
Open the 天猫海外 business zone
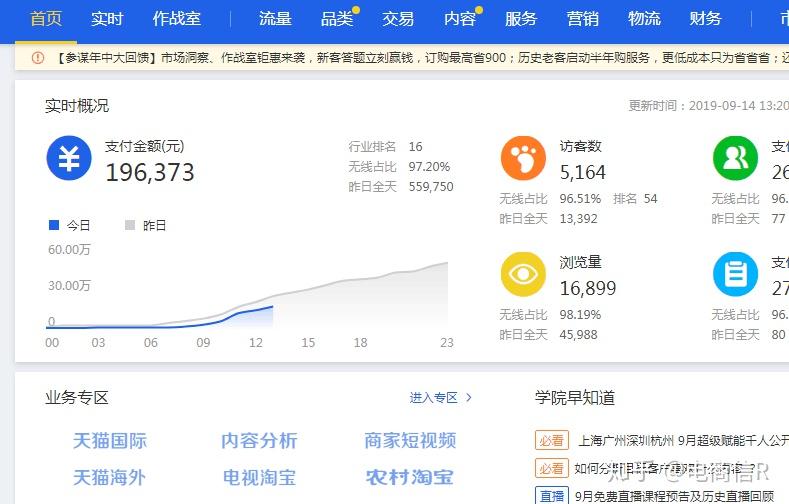(x=109, y=477)
